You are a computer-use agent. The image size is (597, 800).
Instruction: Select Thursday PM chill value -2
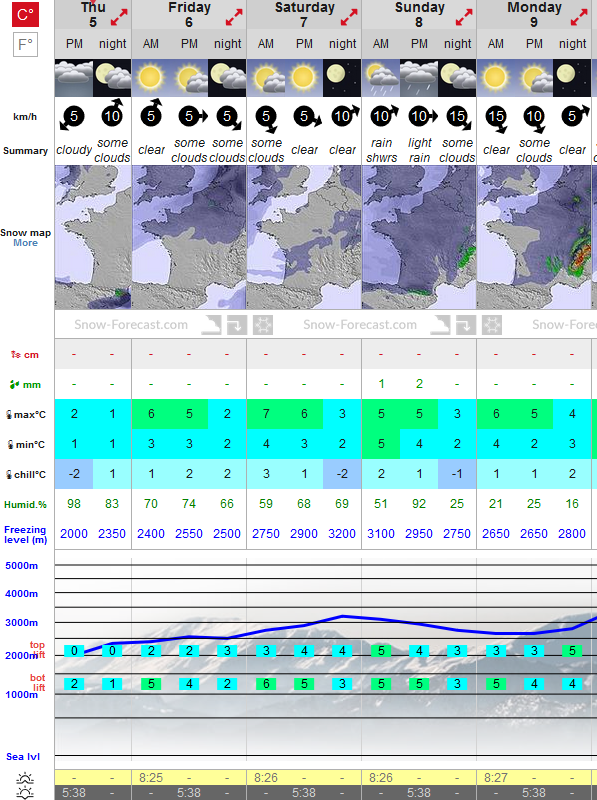[74, 474]
